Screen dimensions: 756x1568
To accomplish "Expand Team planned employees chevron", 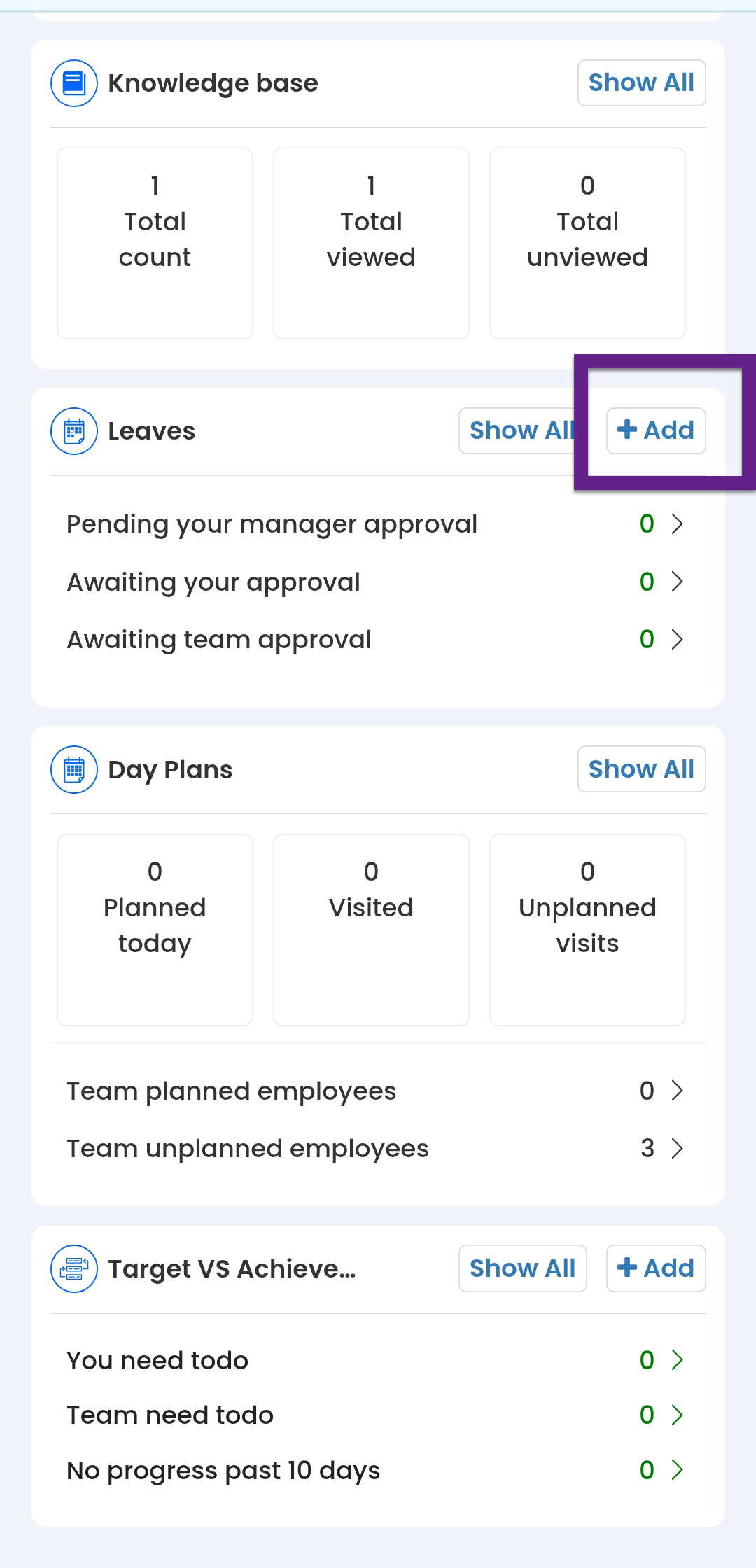I will tap(677, 1091).
